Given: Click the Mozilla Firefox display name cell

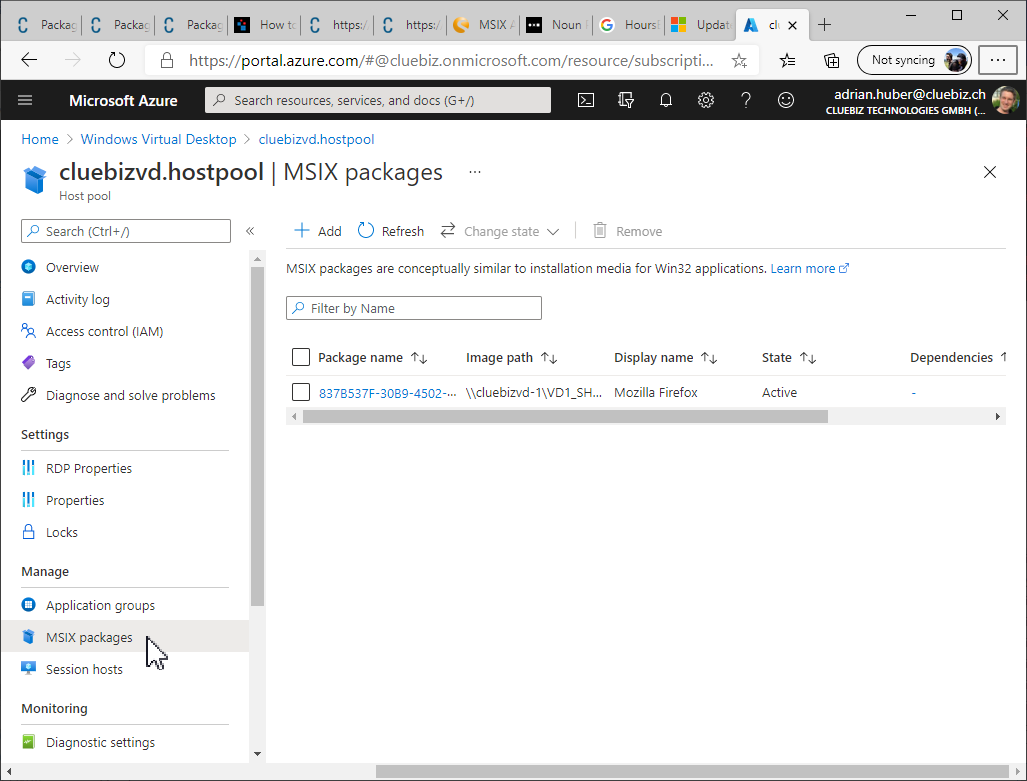Looking at the screenshot, I should click(x=656, y=392).
